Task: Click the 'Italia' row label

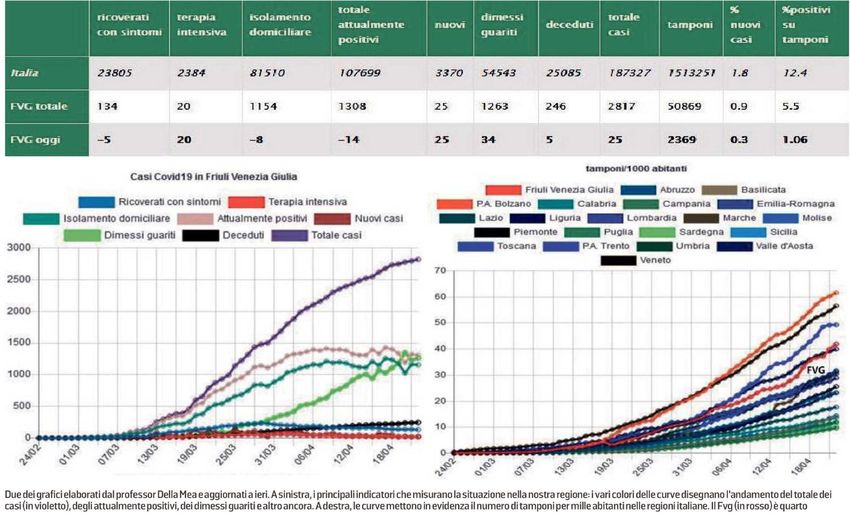Action: coord(25,72)
